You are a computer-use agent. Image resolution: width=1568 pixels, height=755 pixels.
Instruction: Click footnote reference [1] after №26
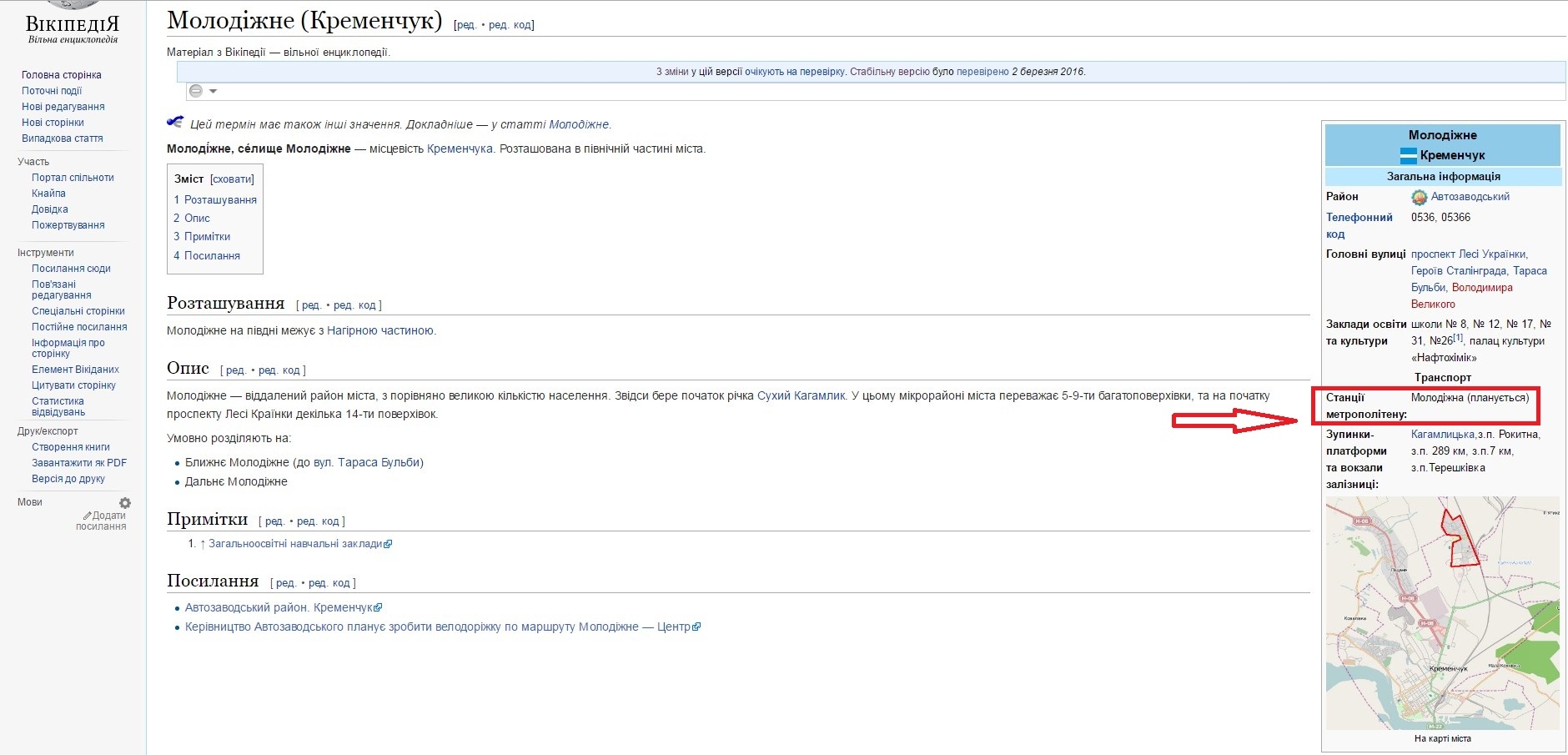pos(1458,338)
